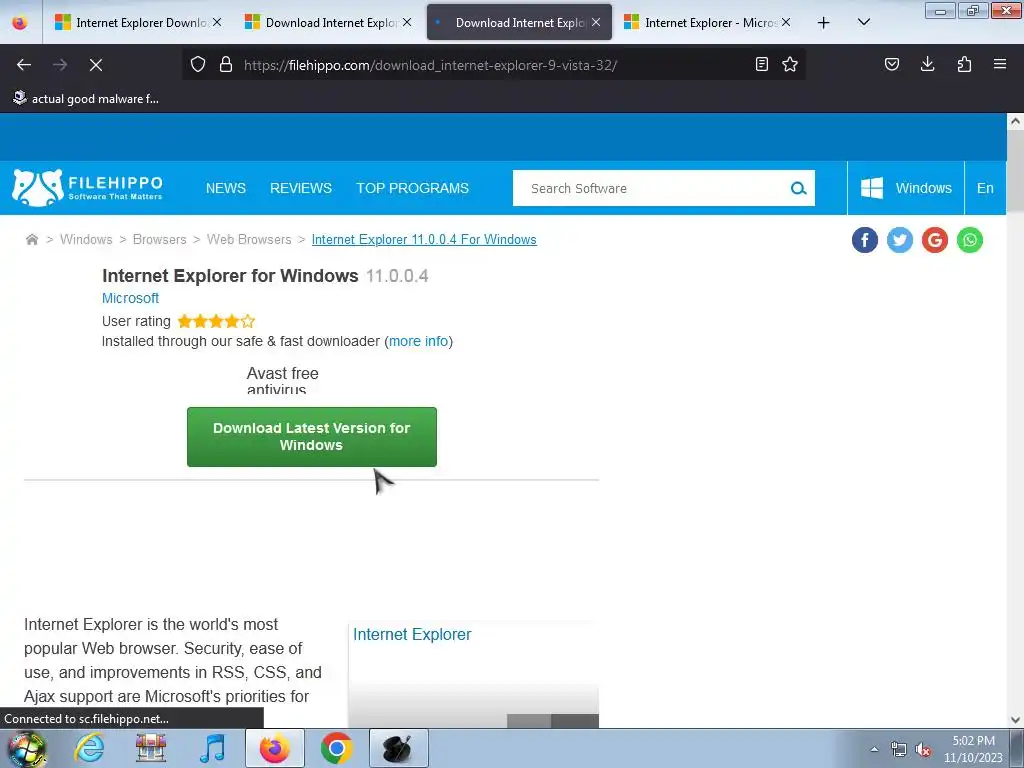The image size is (1024, 768).
Task: Open the Firefox downloads panel
Action: 927,64
